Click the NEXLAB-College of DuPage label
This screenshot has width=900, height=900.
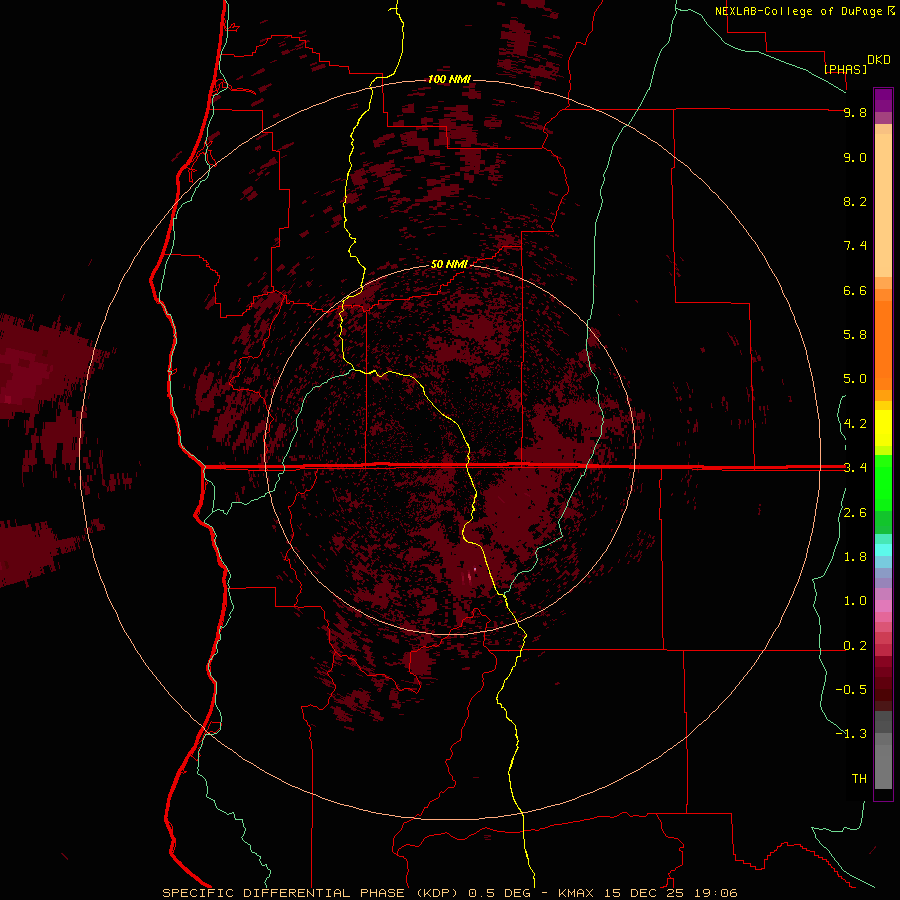point(799,11)
